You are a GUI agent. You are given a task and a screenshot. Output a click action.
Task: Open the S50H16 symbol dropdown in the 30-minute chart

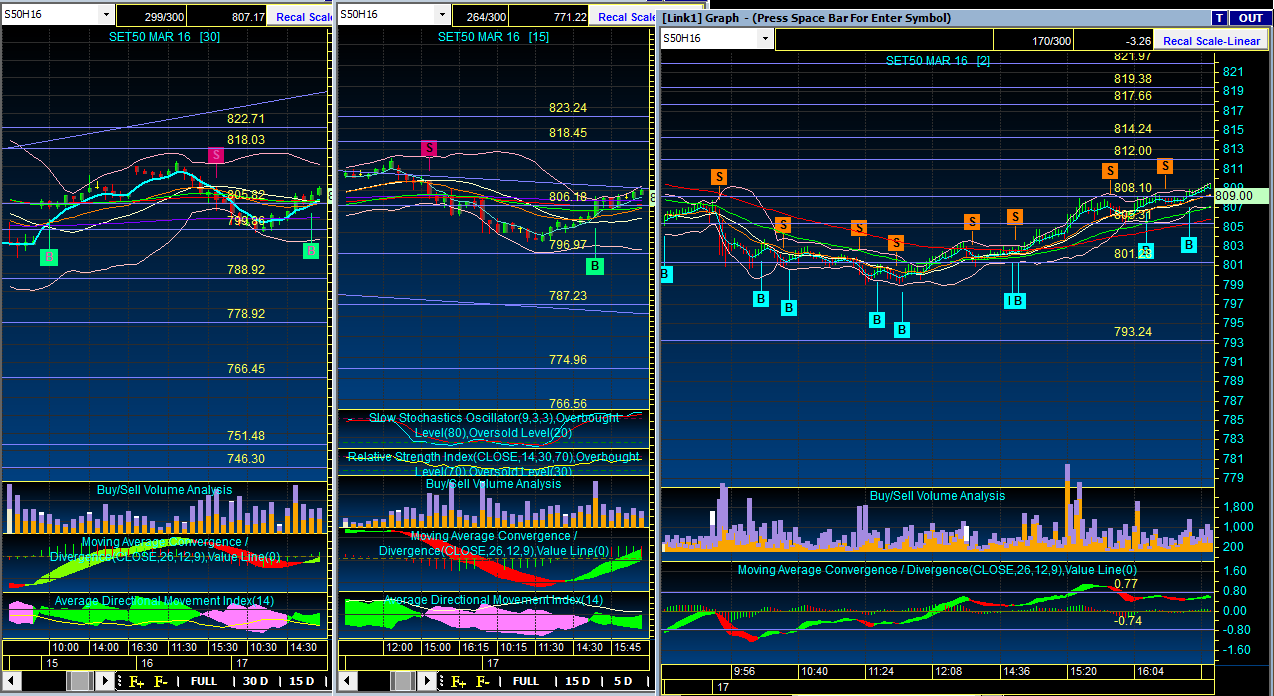(107, 15)
